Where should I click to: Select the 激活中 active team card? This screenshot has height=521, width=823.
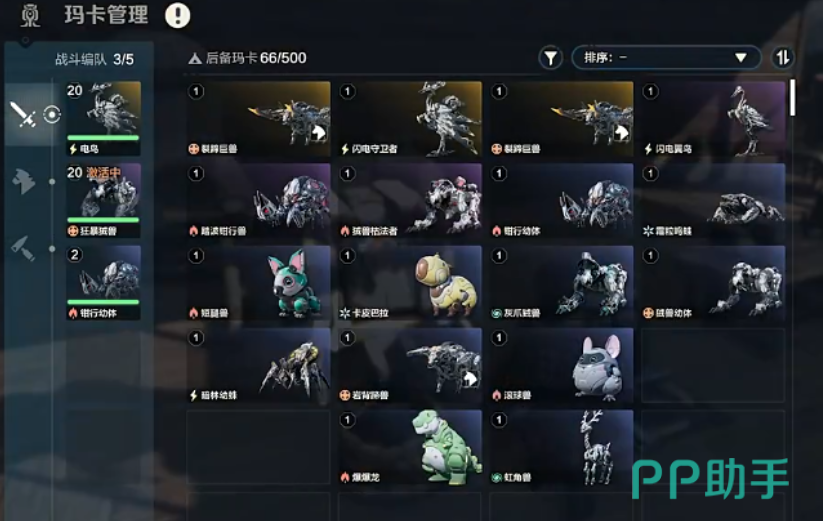pos(103,200)
